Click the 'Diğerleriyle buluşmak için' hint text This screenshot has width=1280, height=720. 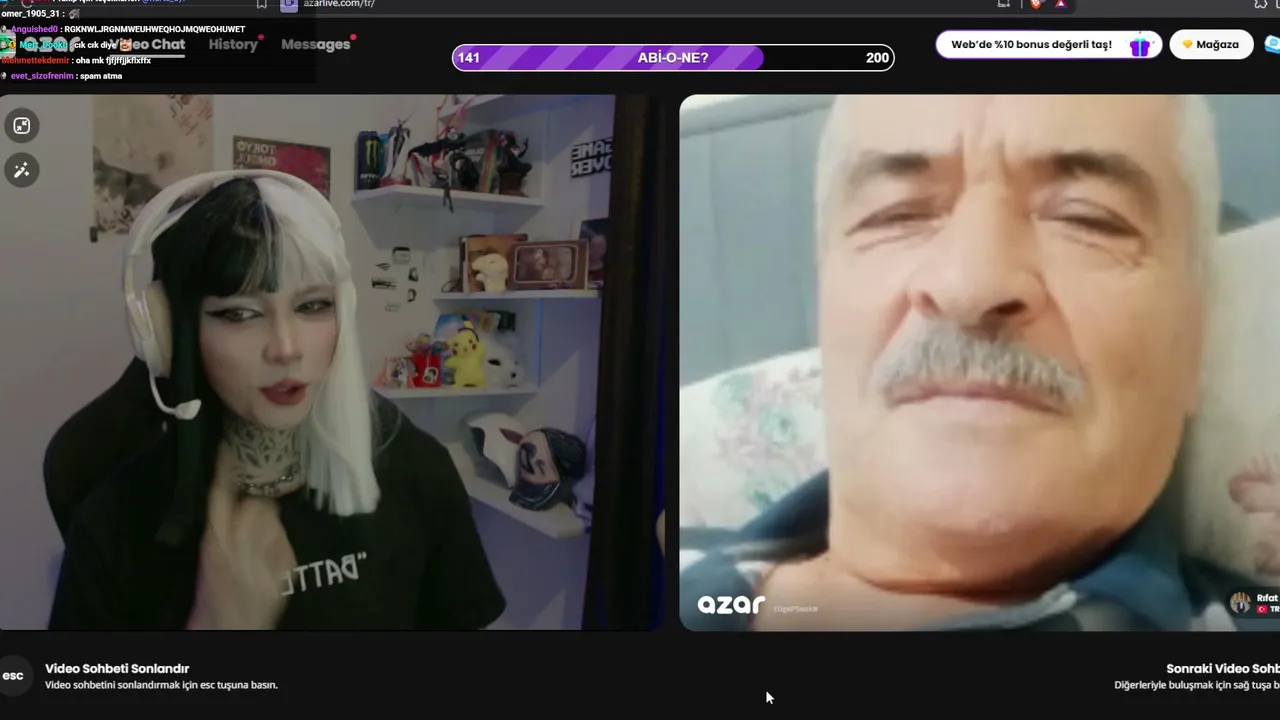1197,685
